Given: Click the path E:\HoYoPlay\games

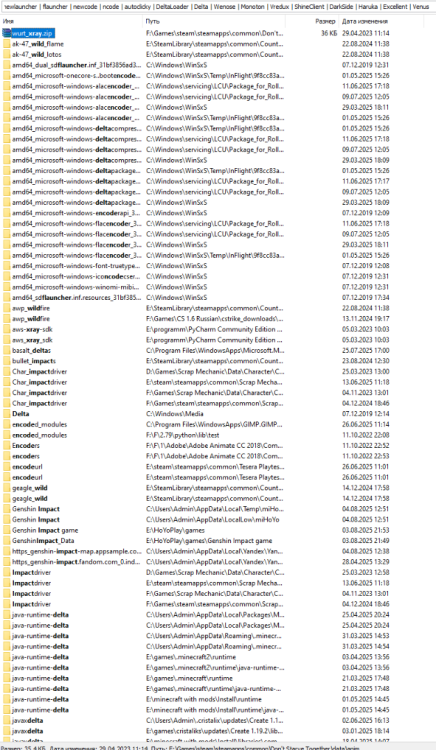Looking at the screenshot, I should tap(175, 530).
